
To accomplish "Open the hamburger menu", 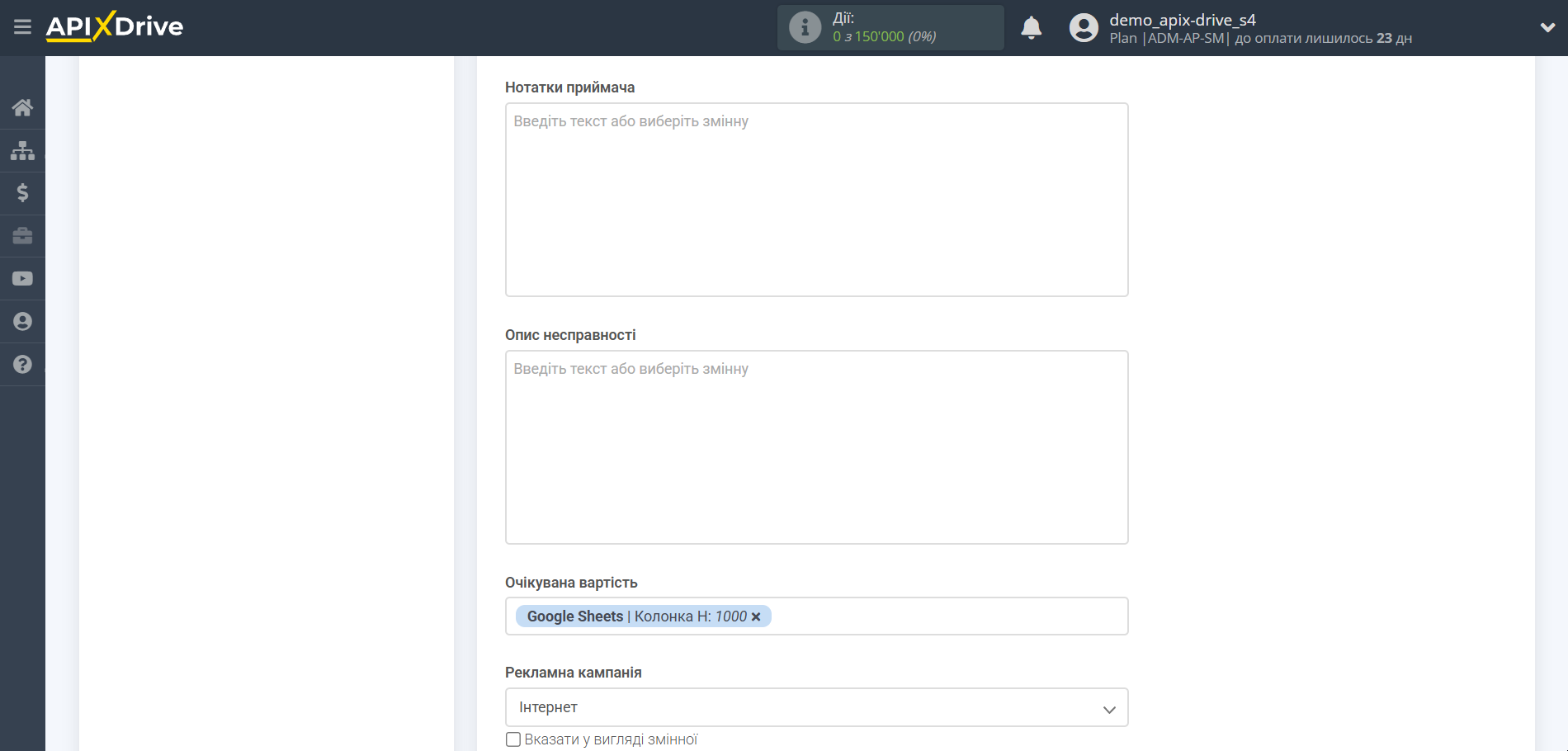I will point(22,27).
